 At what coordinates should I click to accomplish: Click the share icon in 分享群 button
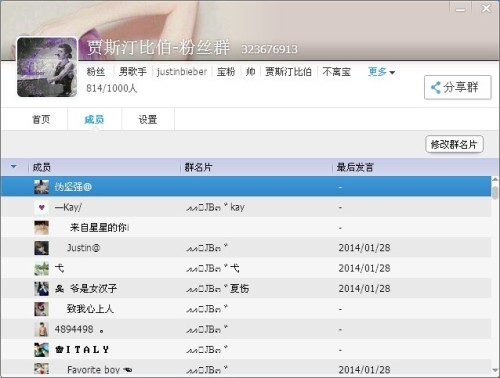436,87
